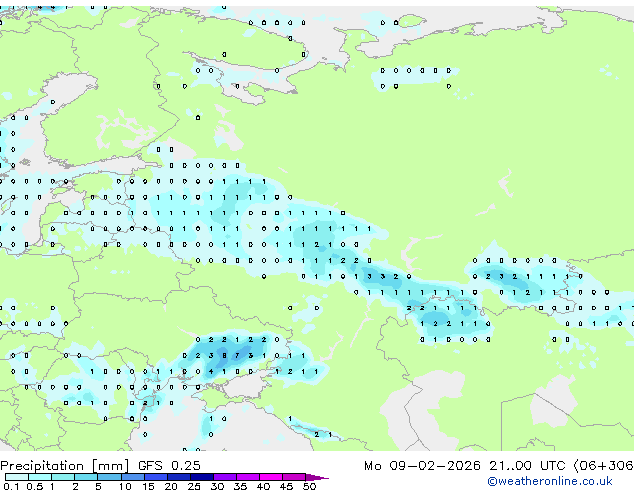
Task: Pick the 2–5 mm legend swatch
Action: (86, 477)
